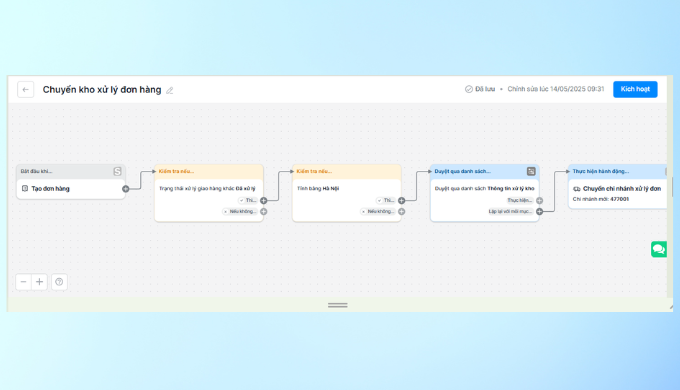This screenshot has height=390, width=680.
Task: Open the S icon on the Bắt đầu khi node
Action: [x=117, y=171]
